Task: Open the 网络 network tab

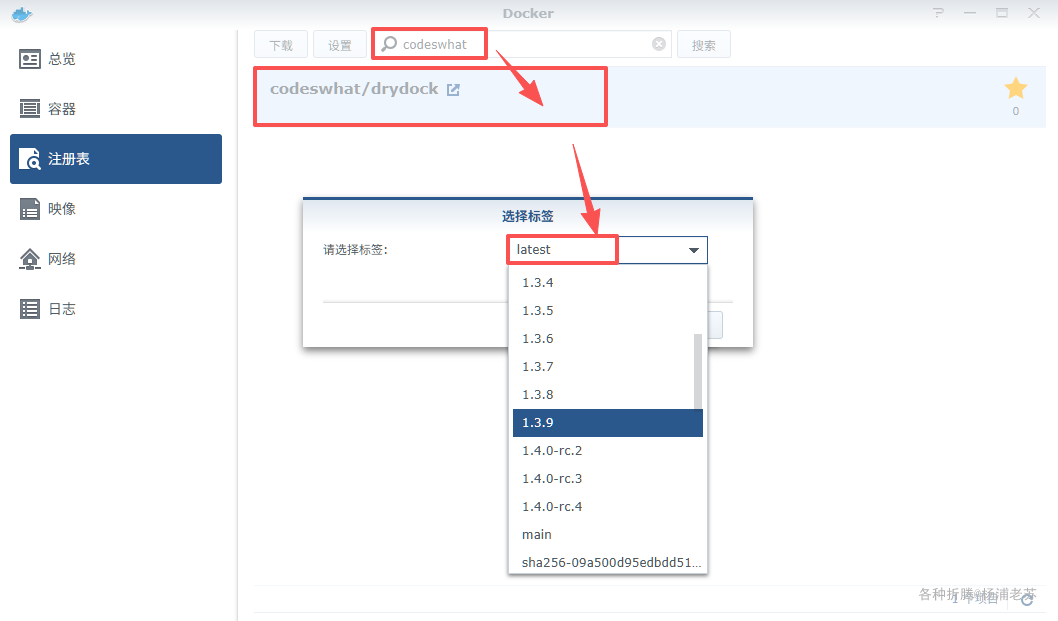Action: (x=116, y=259)
